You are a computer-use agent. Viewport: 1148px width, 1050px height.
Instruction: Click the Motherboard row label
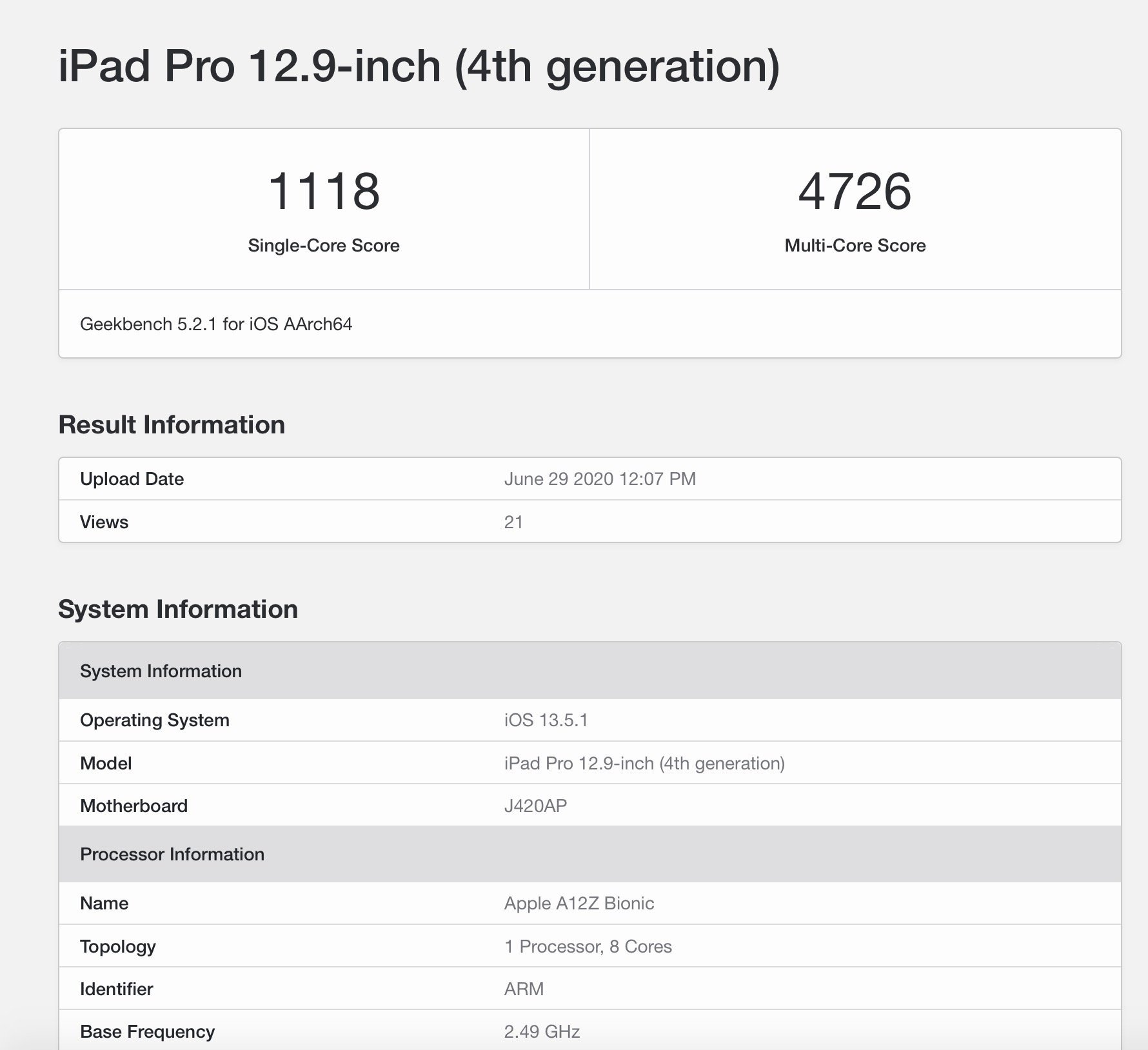(134, 806)
